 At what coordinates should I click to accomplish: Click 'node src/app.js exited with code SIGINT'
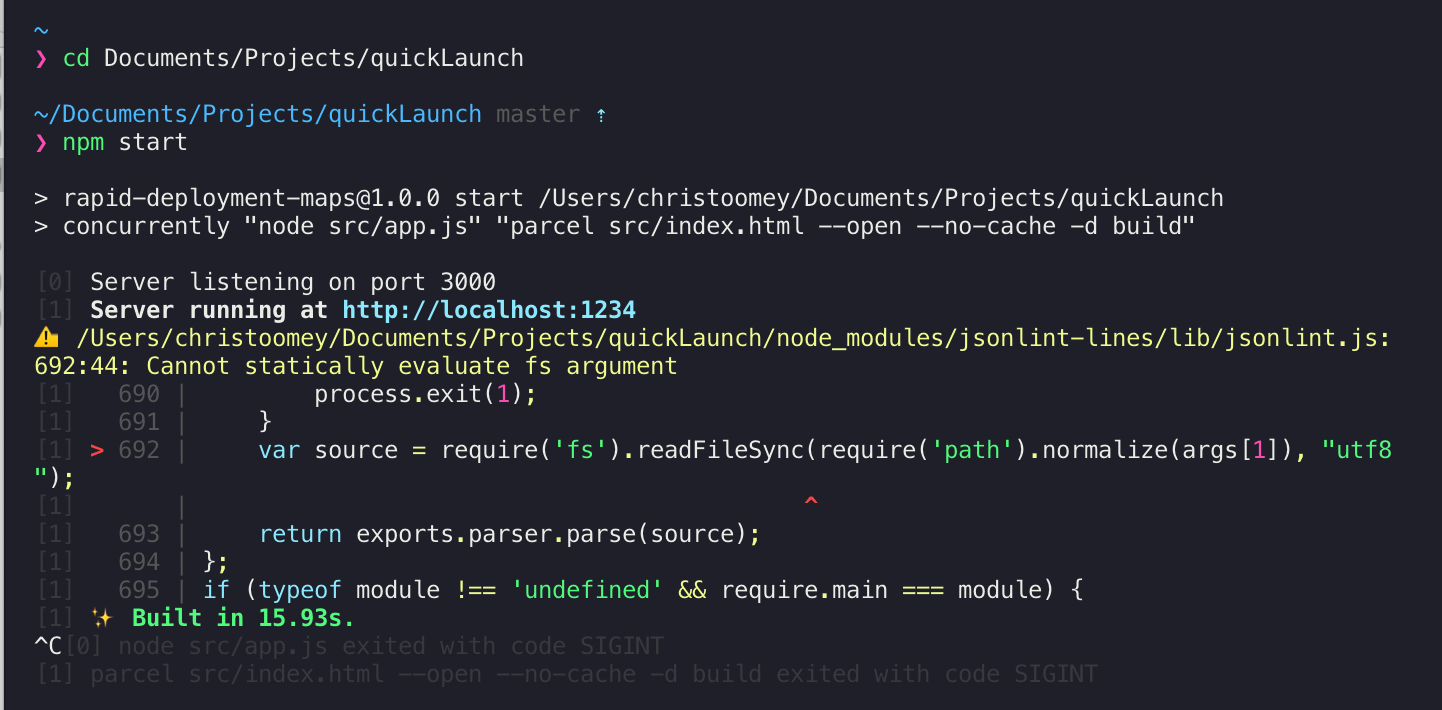coord(391,646)
